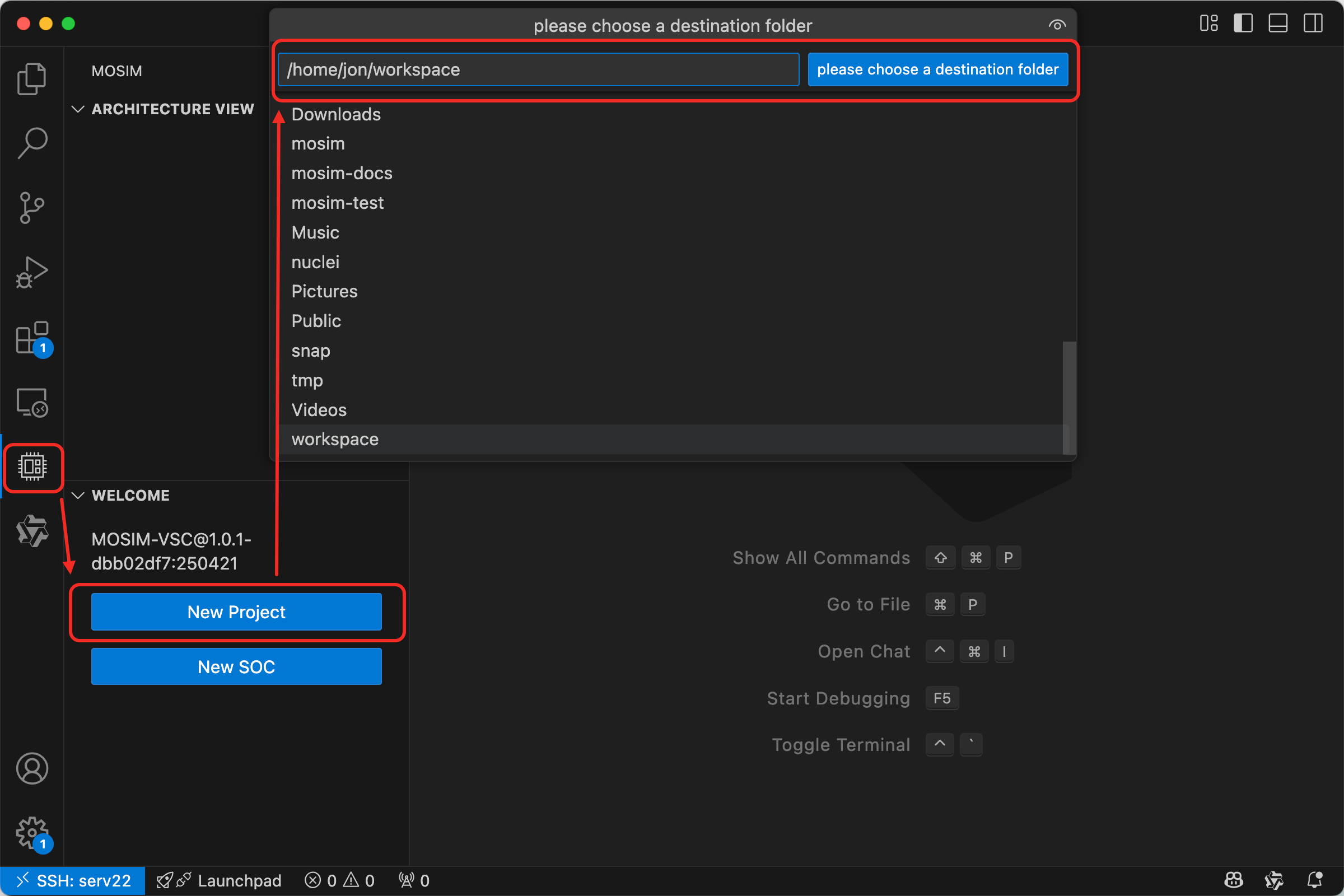Click Launchpad in the status bar

click(x=219, y=880)
